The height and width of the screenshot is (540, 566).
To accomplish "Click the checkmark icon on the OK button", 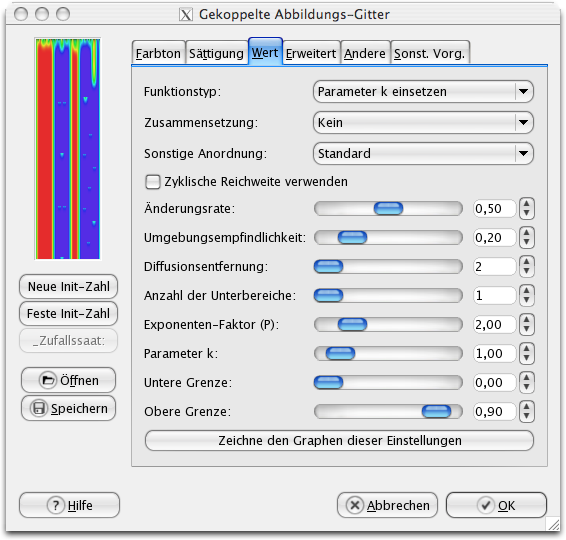I will click(x=486, y=505).
